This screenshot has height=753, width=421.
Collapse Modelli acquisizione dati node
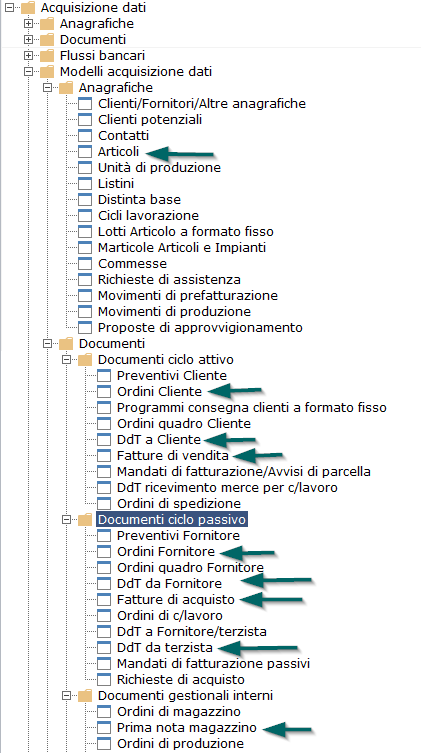[x=28, y=72]
